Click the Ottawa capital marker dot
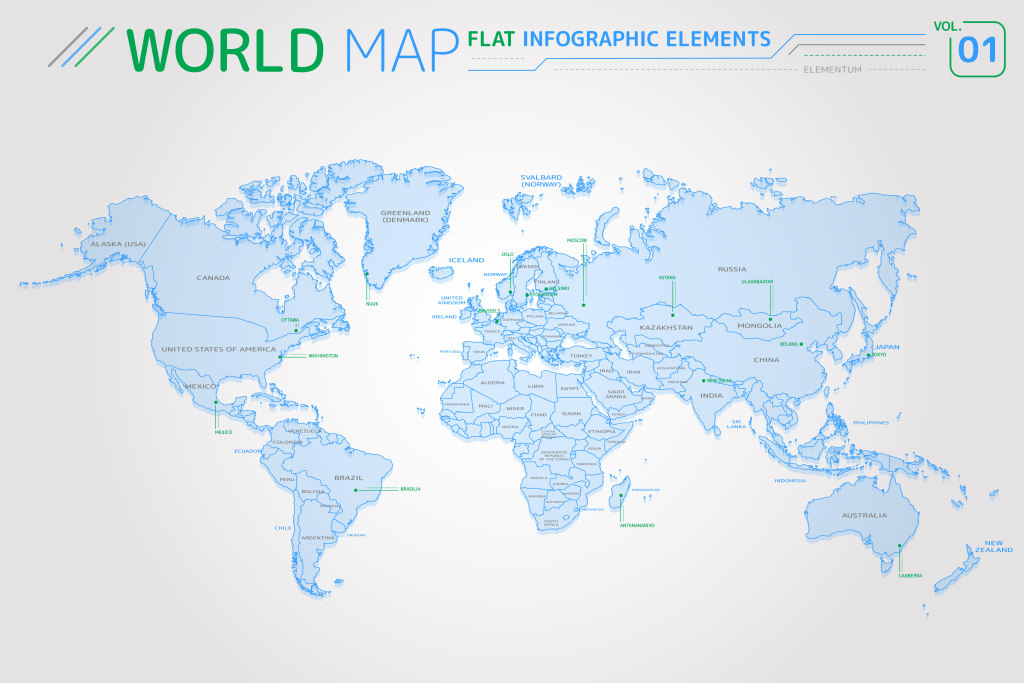Screen dimensions: 1024x683 point(297,332)
